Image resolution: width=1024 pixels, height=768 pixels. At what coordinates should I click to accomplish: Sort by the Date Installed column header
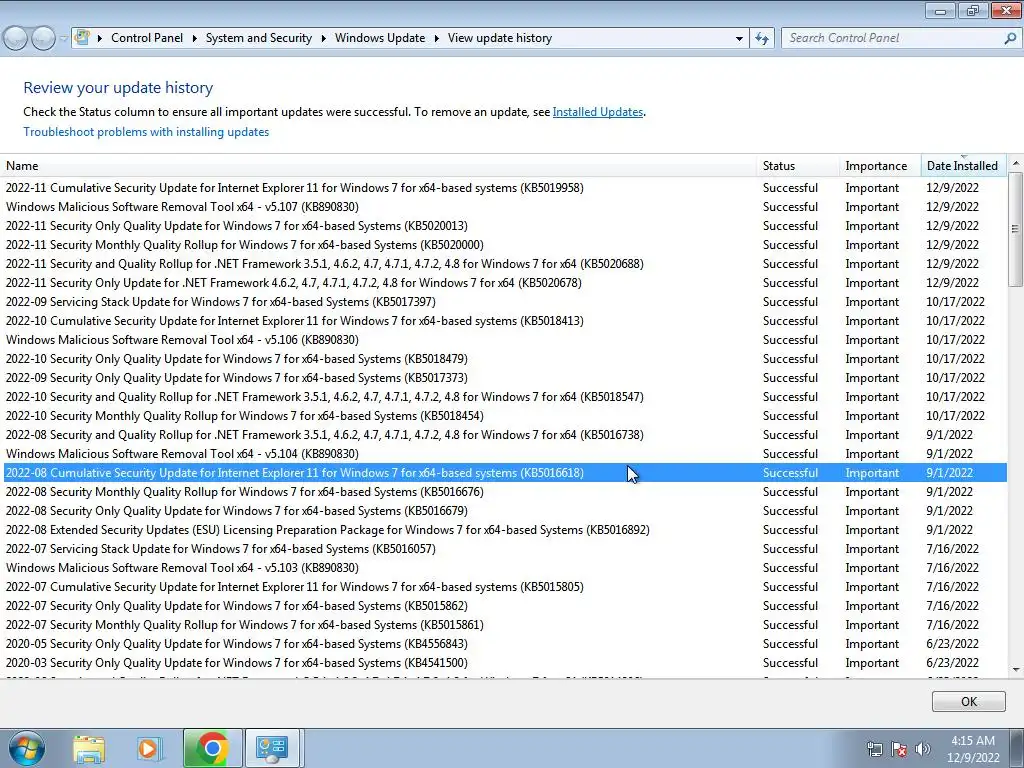click(963, 166)
